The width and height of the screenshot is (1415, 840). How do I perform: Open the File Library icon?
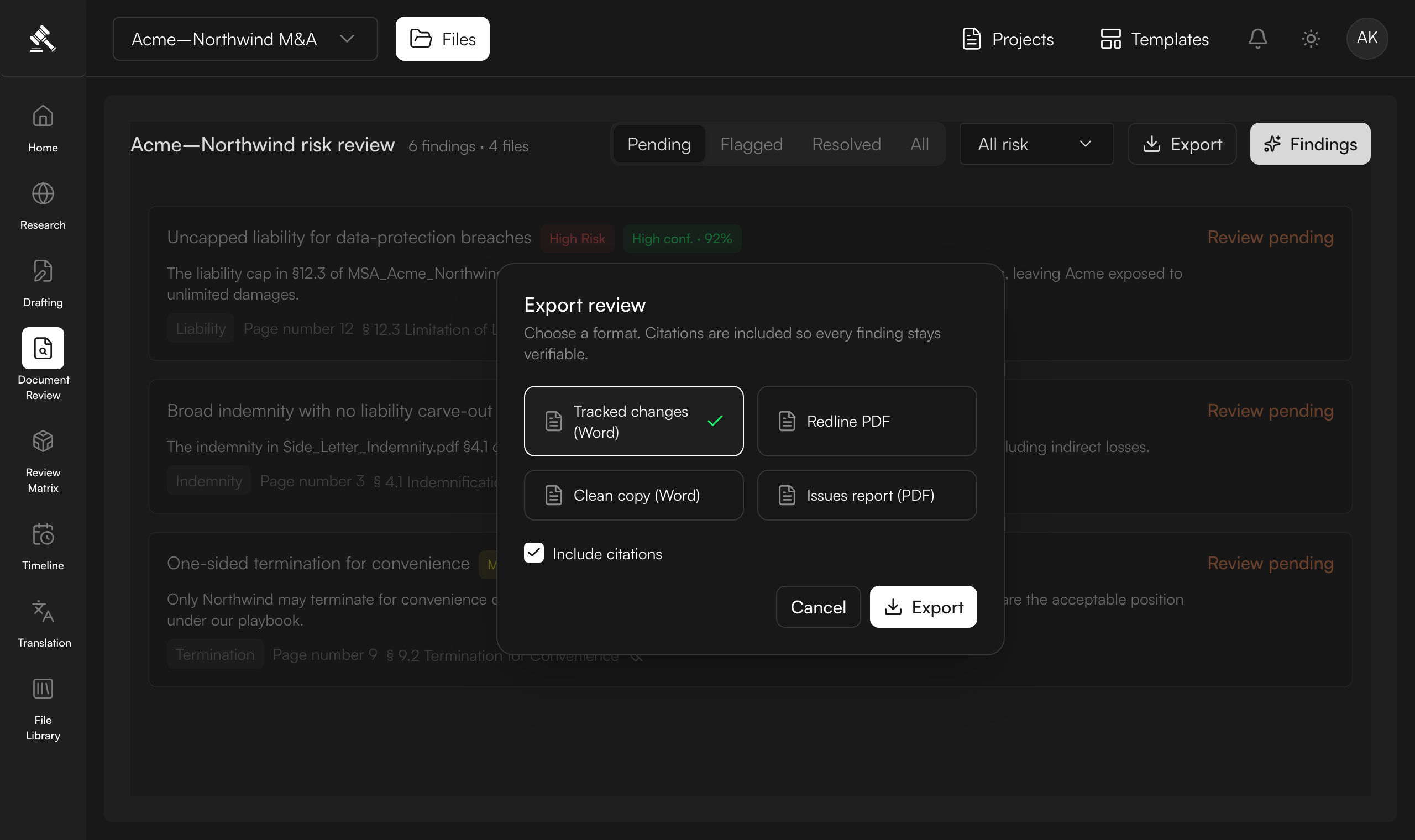click(x=43, y=689)
